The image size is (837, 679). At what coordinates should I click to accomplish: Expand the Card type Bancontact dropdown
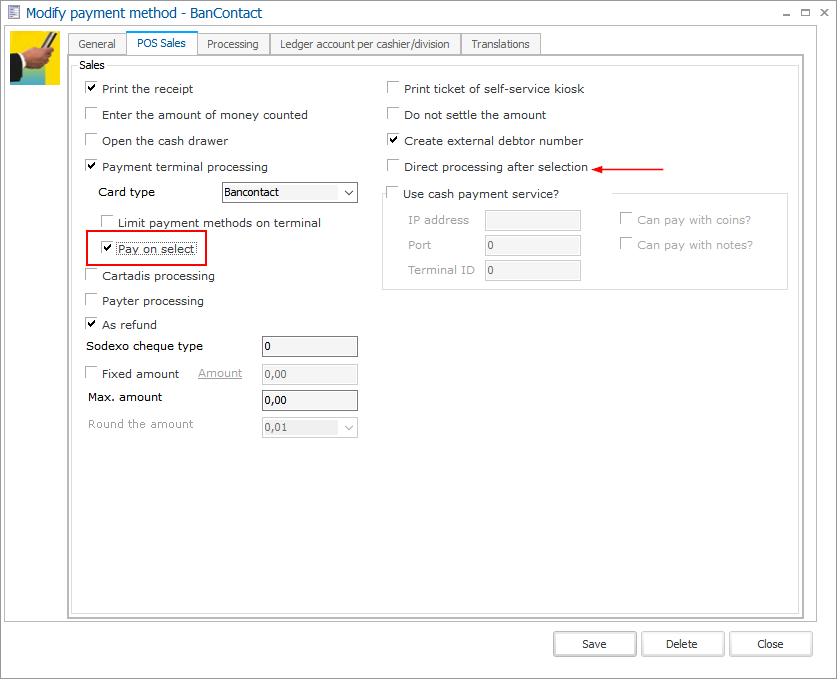pyautogui.click(x=348, y=193)
